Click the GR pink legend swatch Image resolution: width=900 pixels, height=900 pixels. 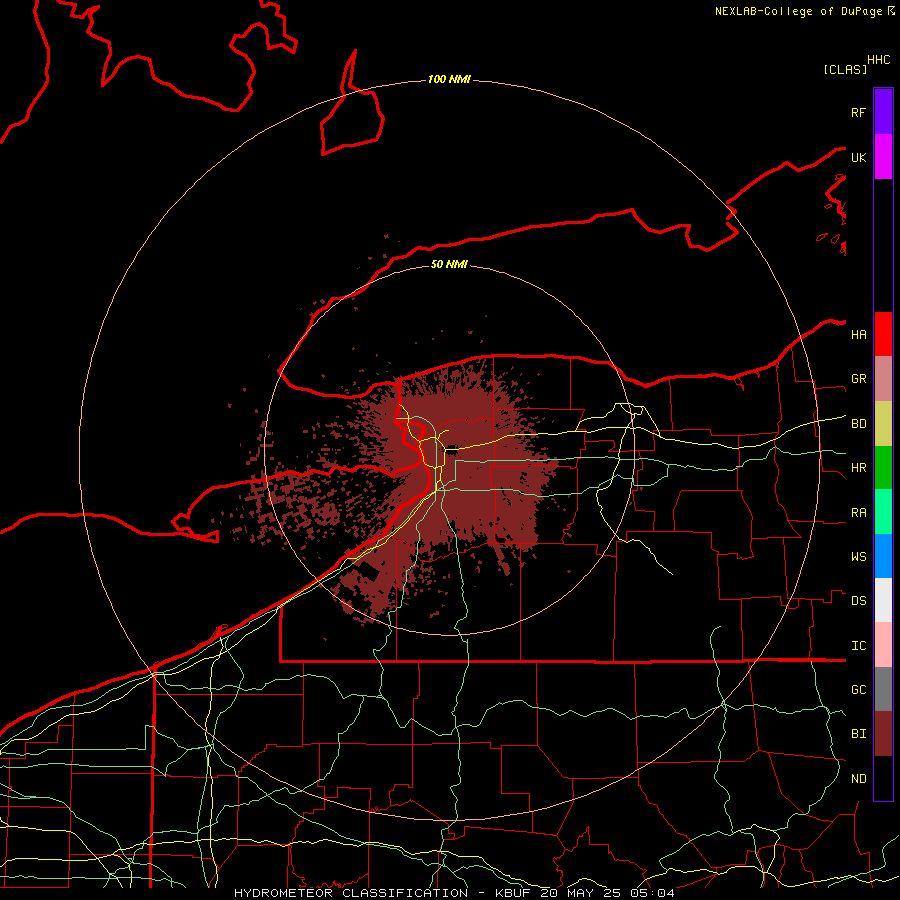pyautogui.click(x=883, y=379)
